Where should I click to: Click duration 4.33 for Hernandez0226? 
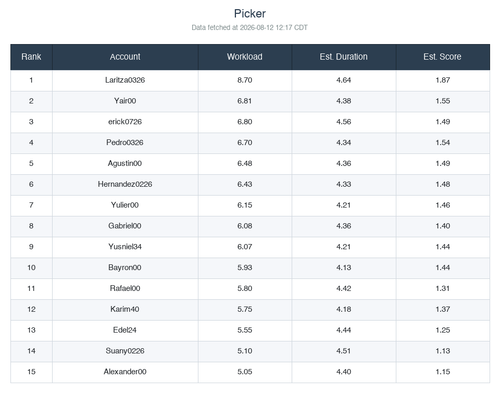pos(344,184)
